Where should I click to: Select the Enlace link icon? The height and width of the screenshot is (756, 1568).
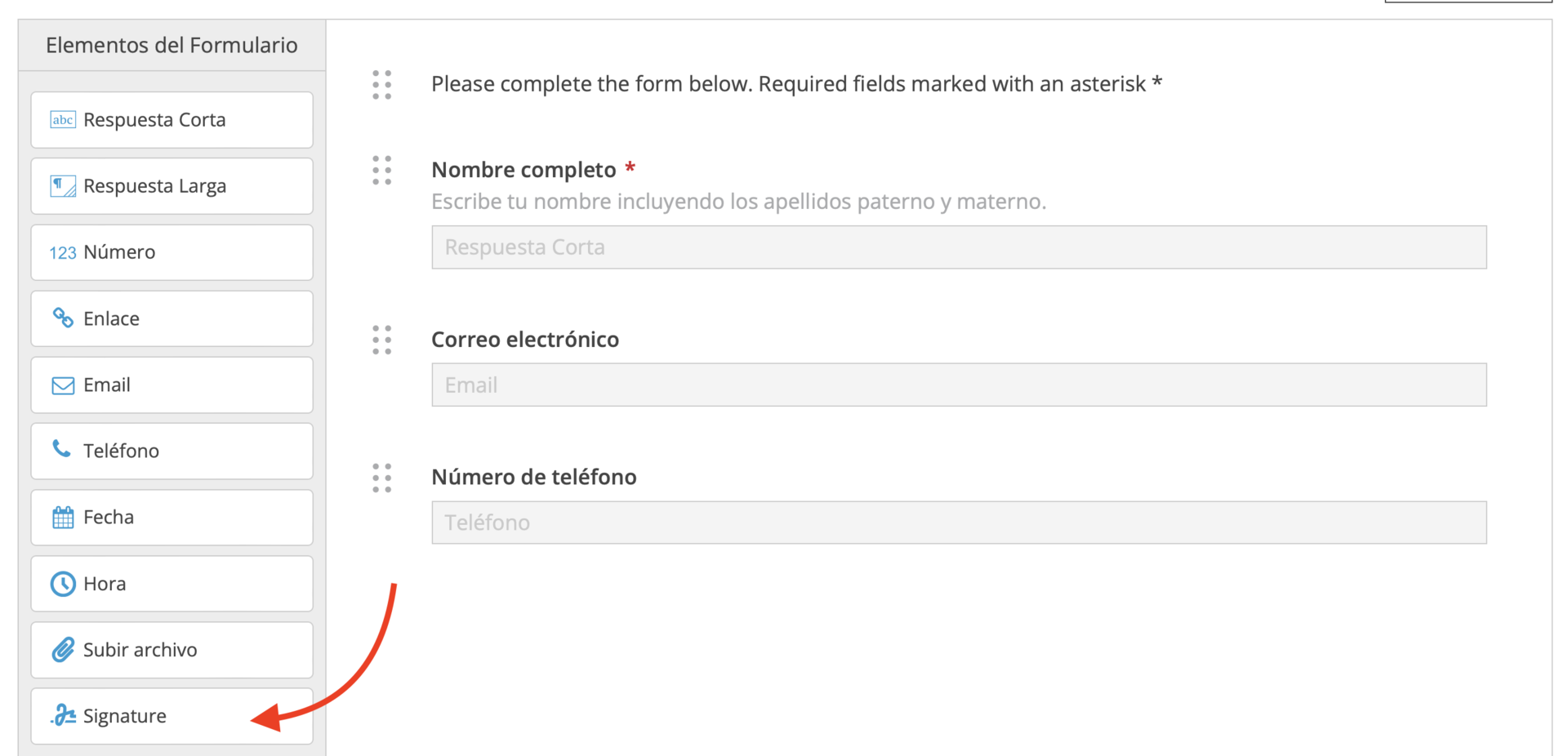(62, 318)
